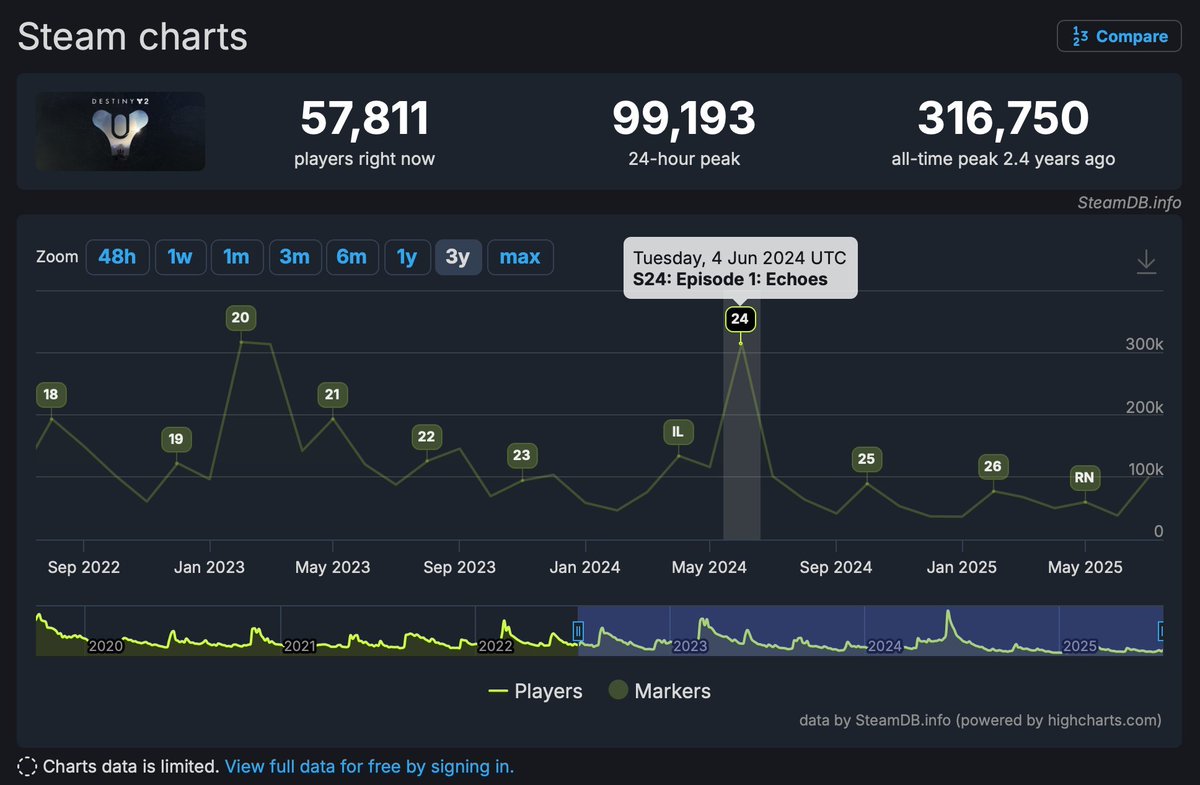Screen dimensions: 1200x785
Task: Click the 'May 2025' axis label
Action: point(1085,567)
